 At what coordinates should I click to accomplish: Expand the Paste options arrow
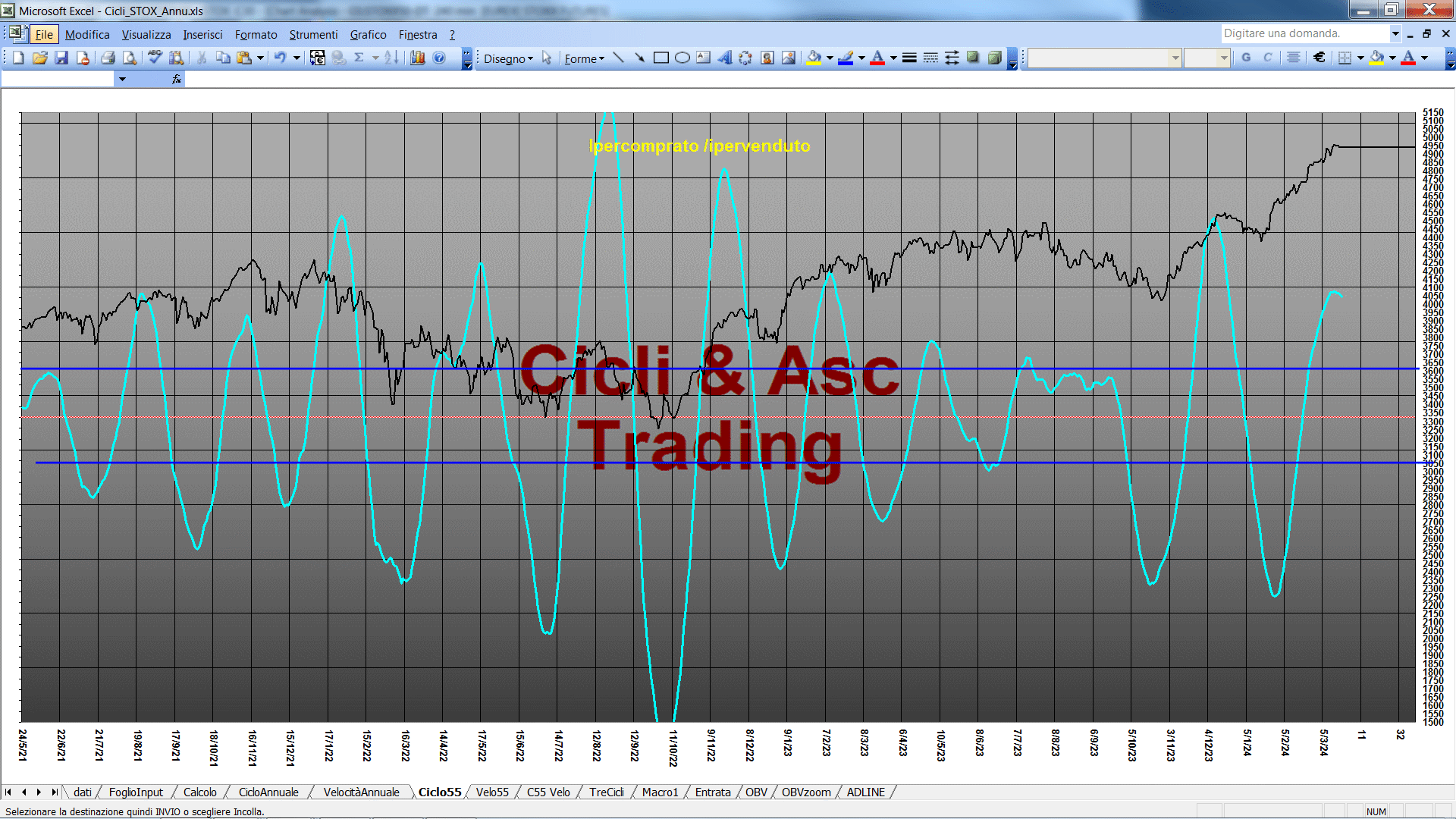pyautogui.click(x=260, y=58)
